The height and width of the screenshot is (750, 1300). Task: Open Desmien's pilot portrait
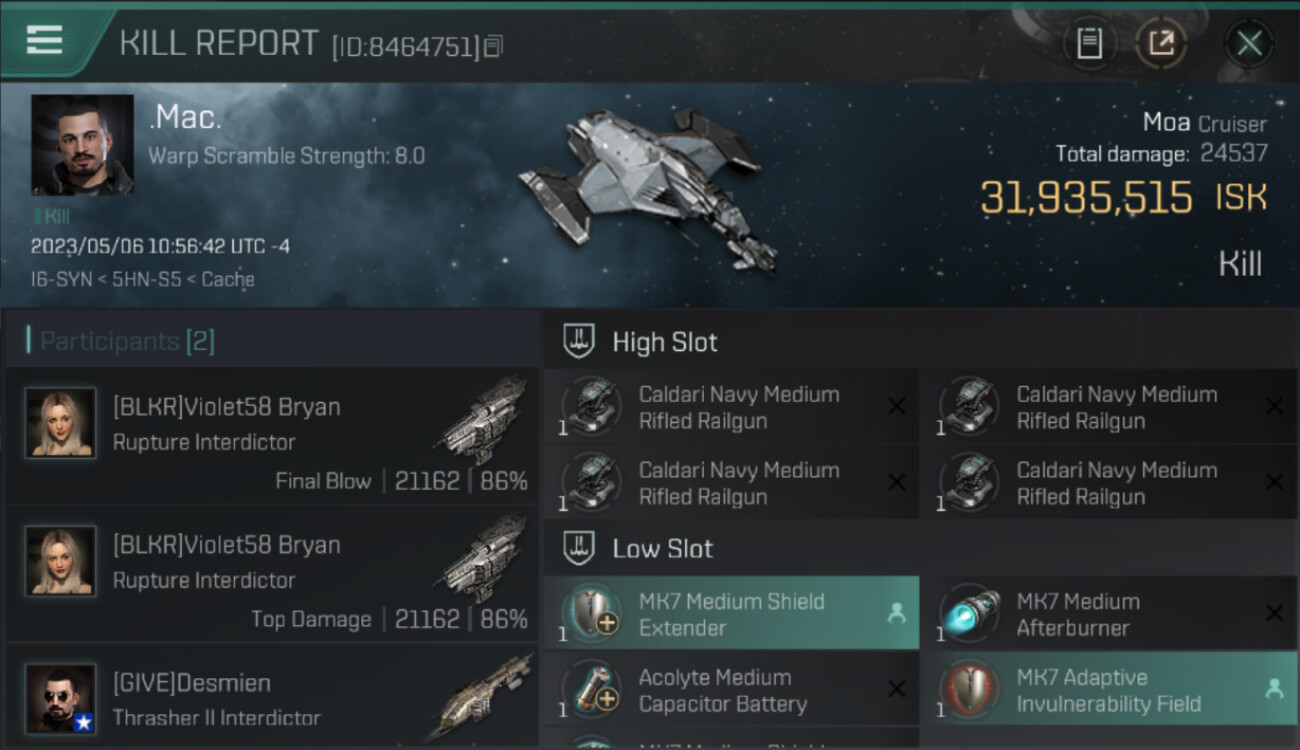click(60, 698)
